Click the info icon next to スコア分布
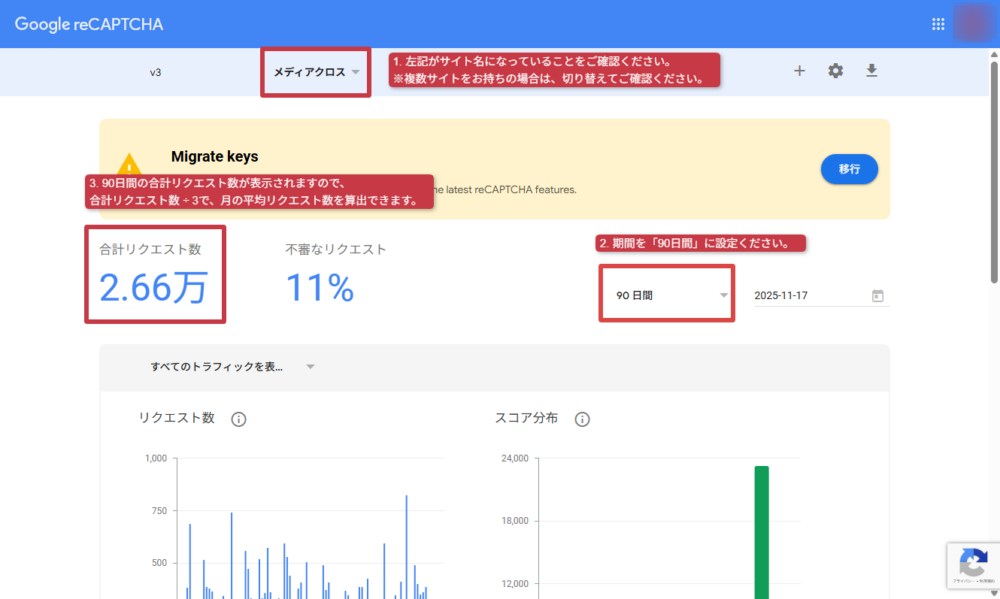The height and width of the screenshot is (599, 1000). pos(582,419)
